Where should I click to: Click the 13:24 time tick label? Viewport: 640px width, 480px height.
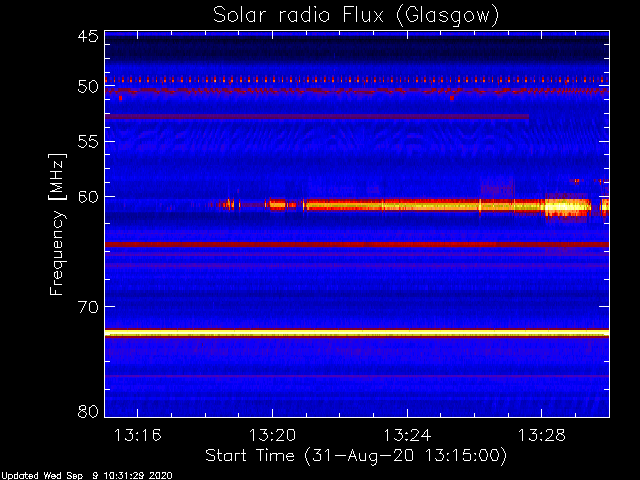pos(407,435)
